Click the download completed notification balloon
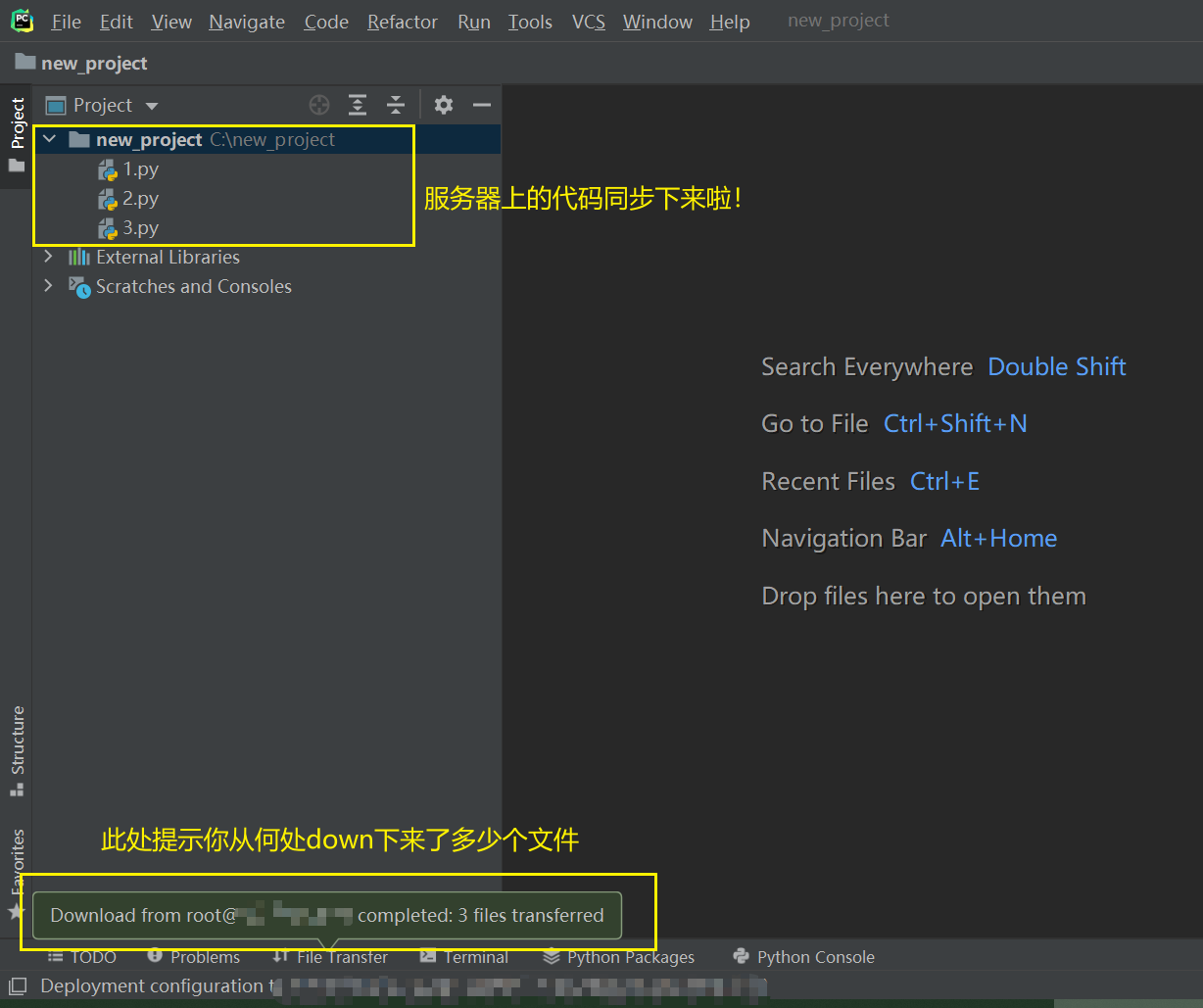The image size is (1203, 1008). point(327,915)
